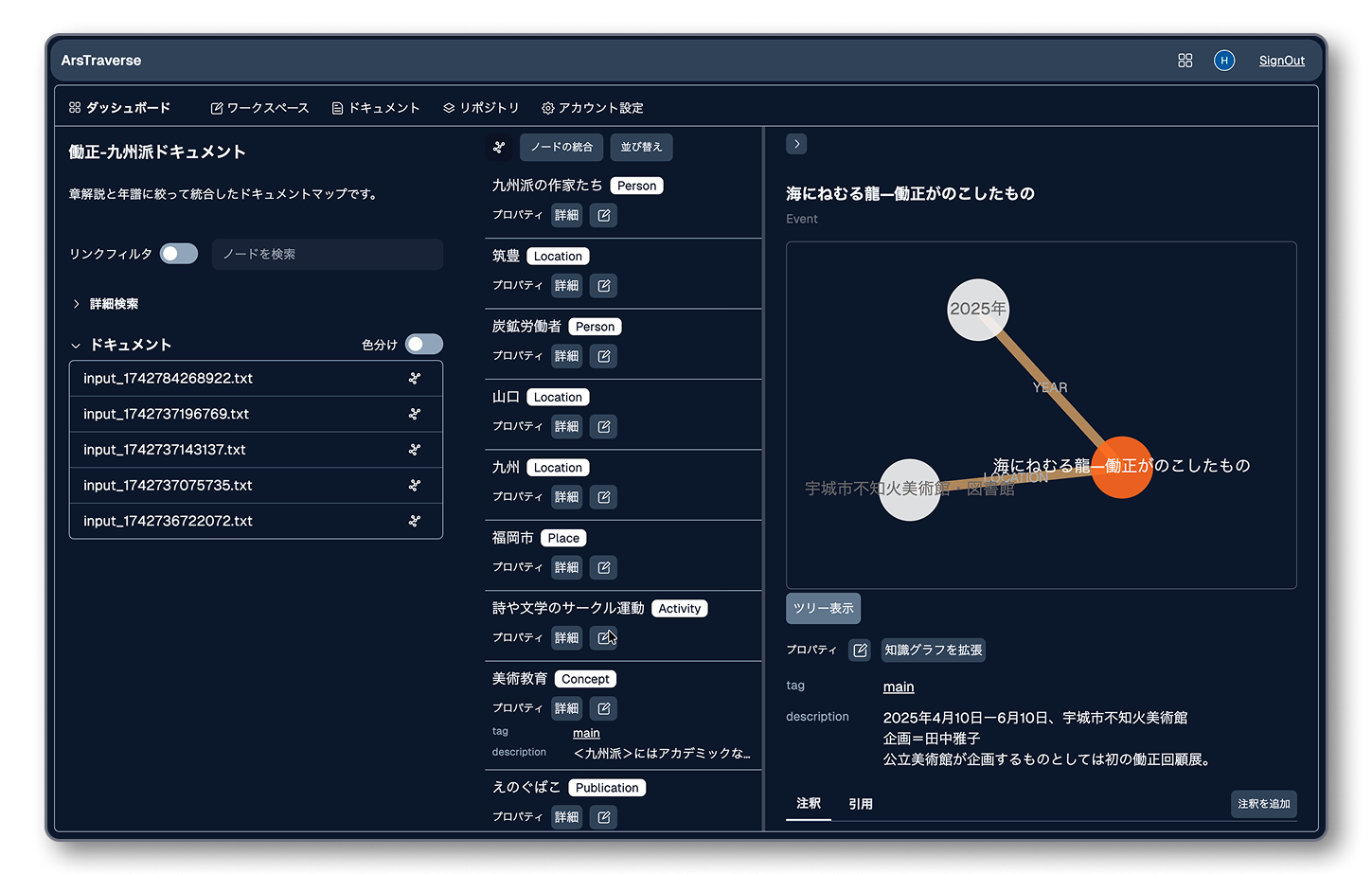1372x874 pixels.
Task: Click the pencil edit icon for 詩や文学のサークル運動
Action: point(603,637)
